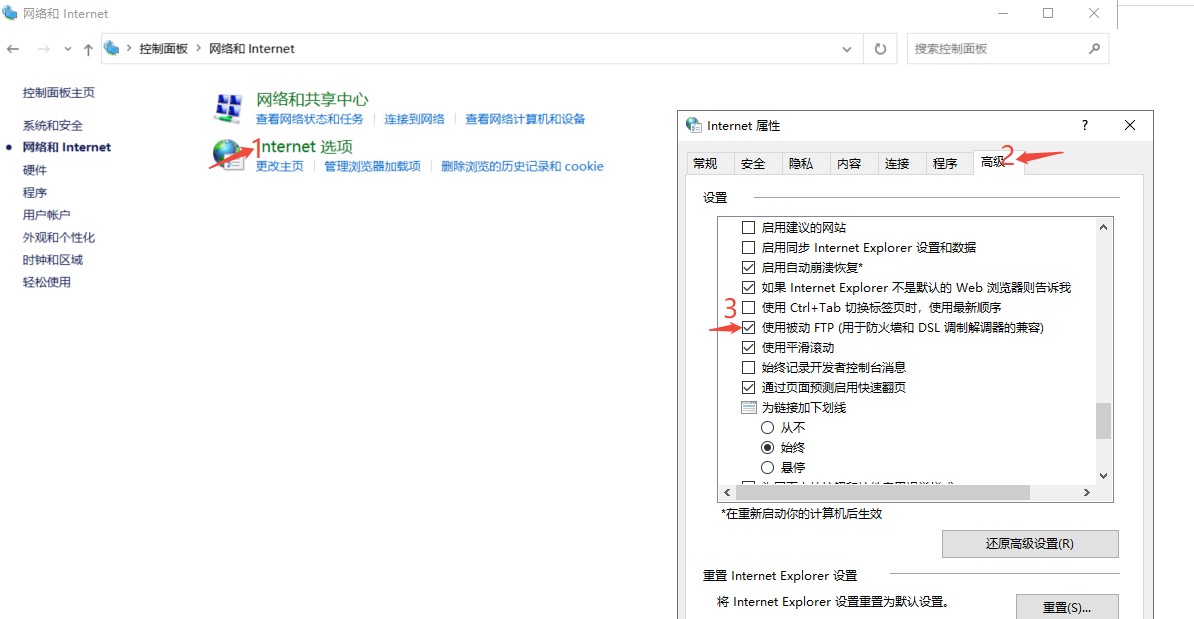Enable 始终记录开发者控制台消息 checkbox

tap(749, 367)
